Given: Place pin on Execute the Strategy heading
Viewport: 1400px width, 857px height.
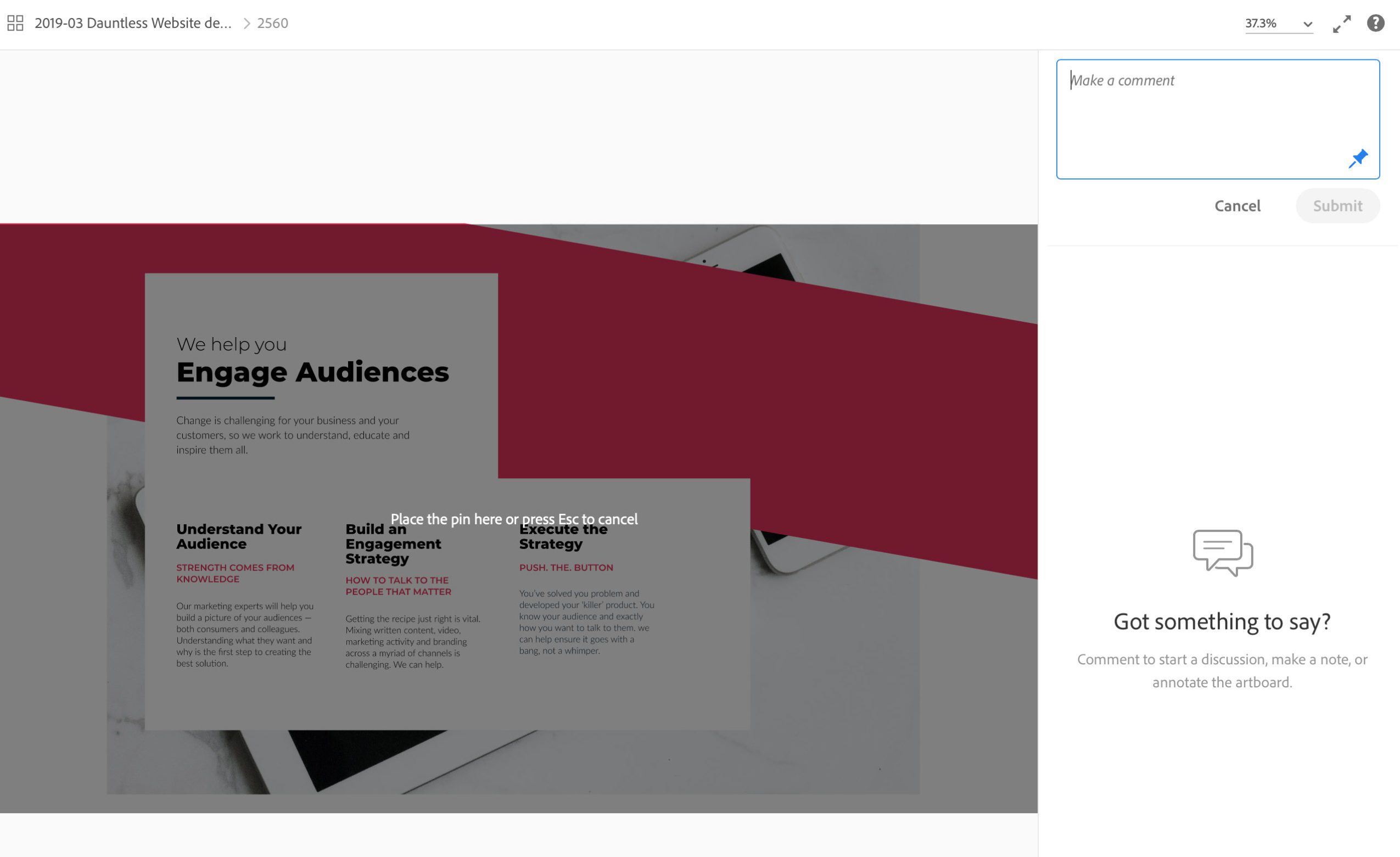Looking at the screenshot, I should 563,536.
